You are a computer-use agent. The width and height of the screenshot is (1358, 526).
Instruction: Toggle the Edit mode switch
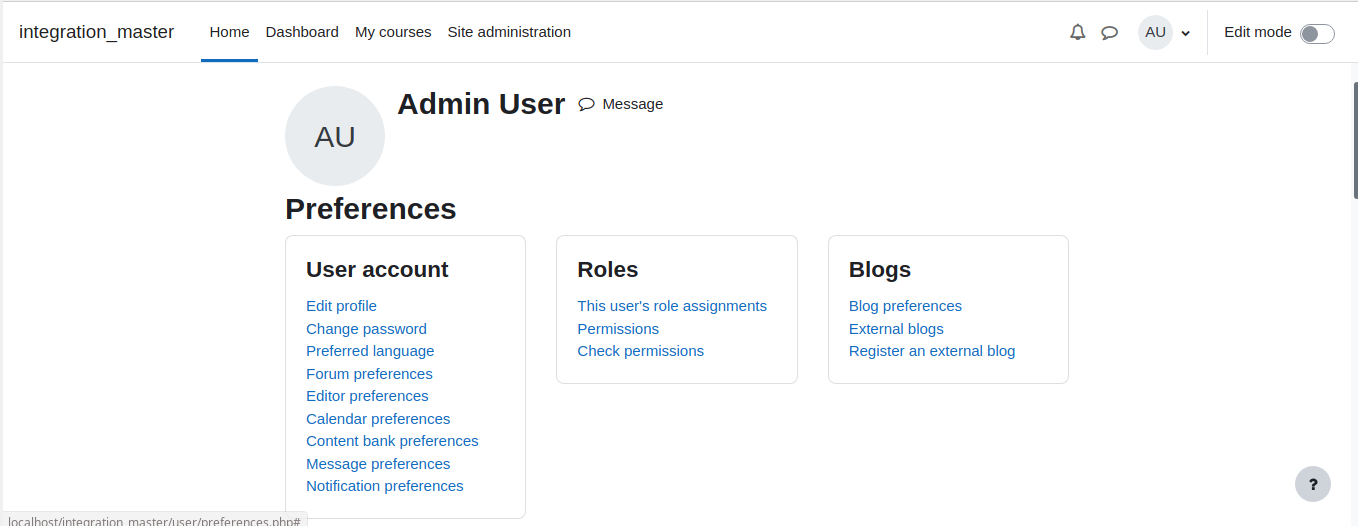pos(1317,33)
